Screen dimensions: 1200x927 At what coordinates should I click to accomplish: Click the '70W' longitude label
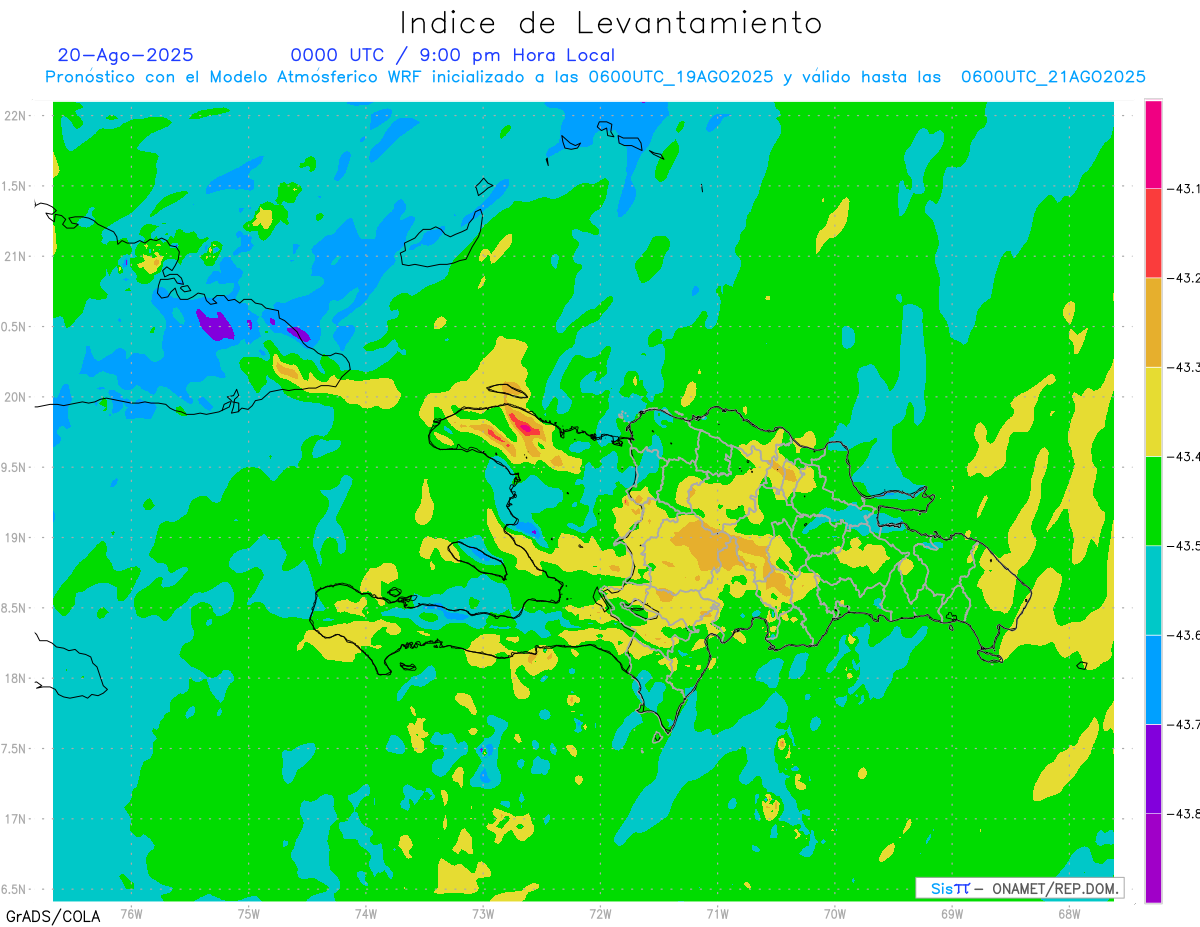[835, 913]
